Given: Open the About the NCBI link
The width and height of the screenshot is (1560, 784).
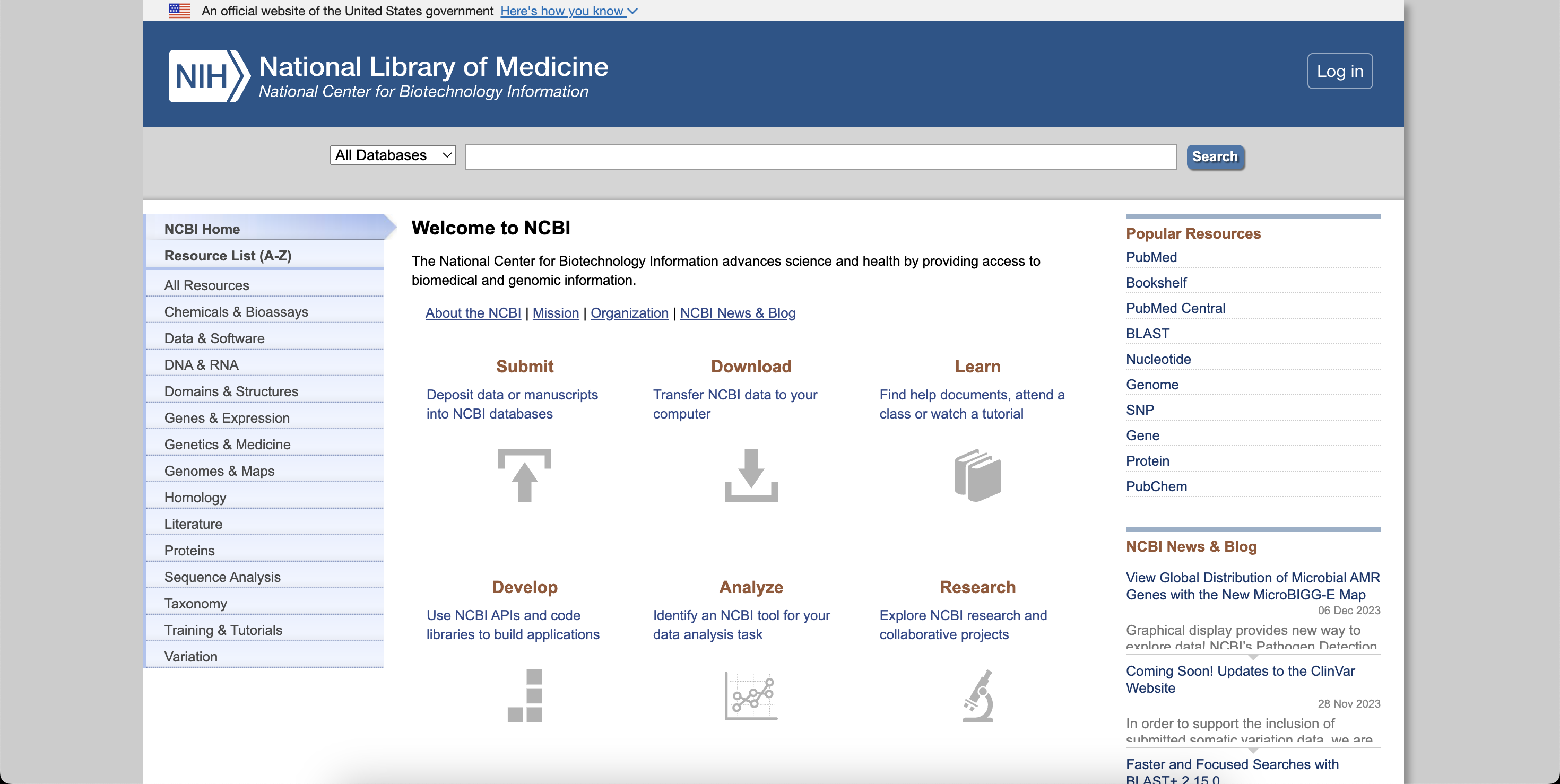Looking at the screenshot, I should pos(473,313).
